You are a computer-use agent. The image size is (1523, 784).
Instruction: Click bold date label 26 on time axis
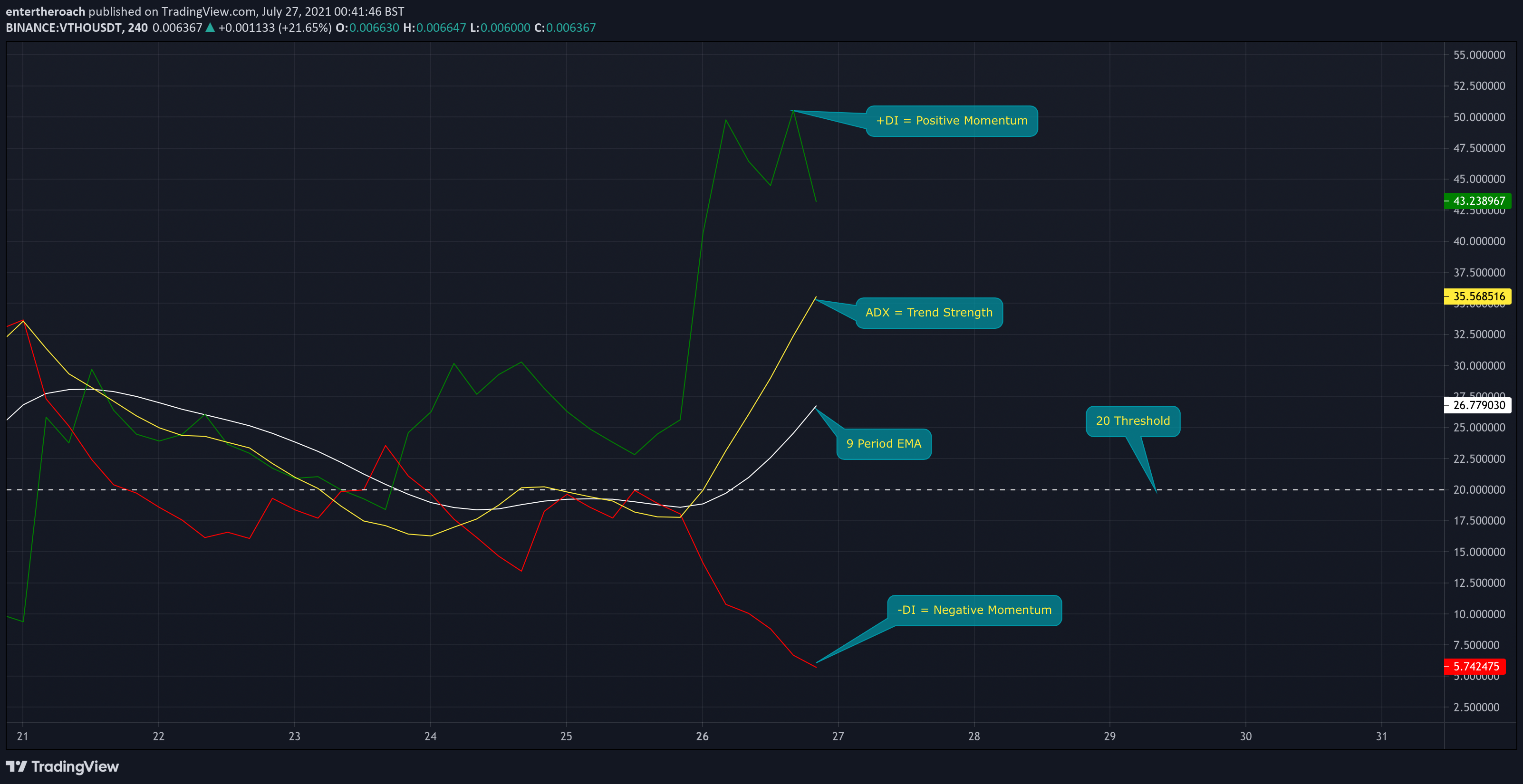click(703, 736)
